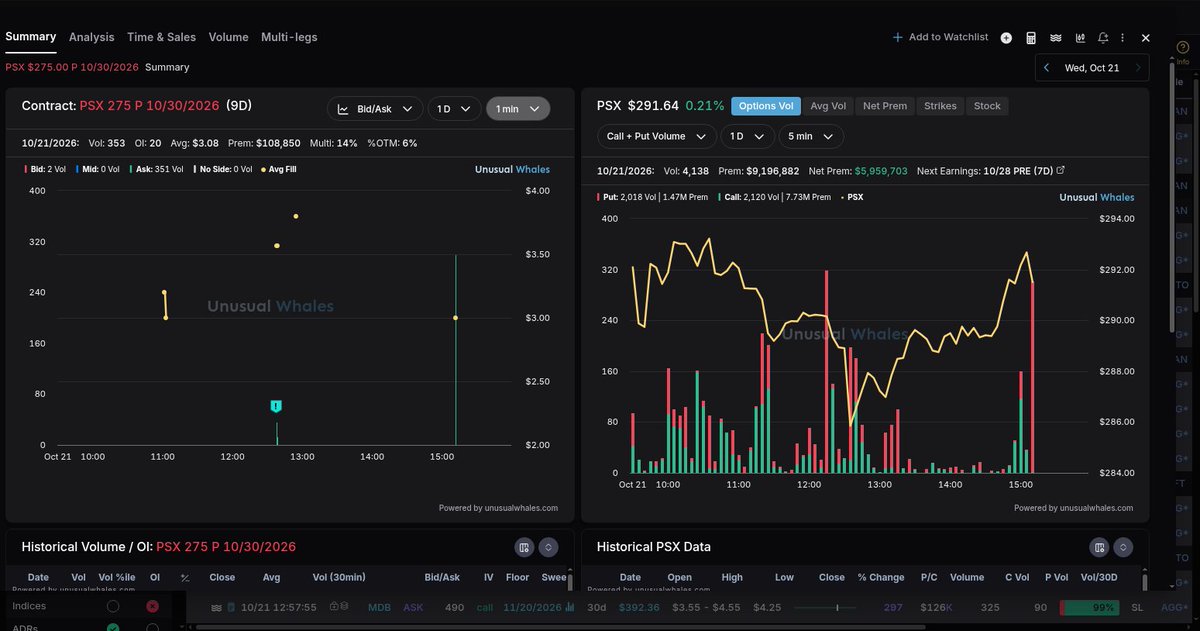1200x631 pixels.
Task: Sort by the Vol %ile column
Action: pyautogui.click(x=116, y=577)
